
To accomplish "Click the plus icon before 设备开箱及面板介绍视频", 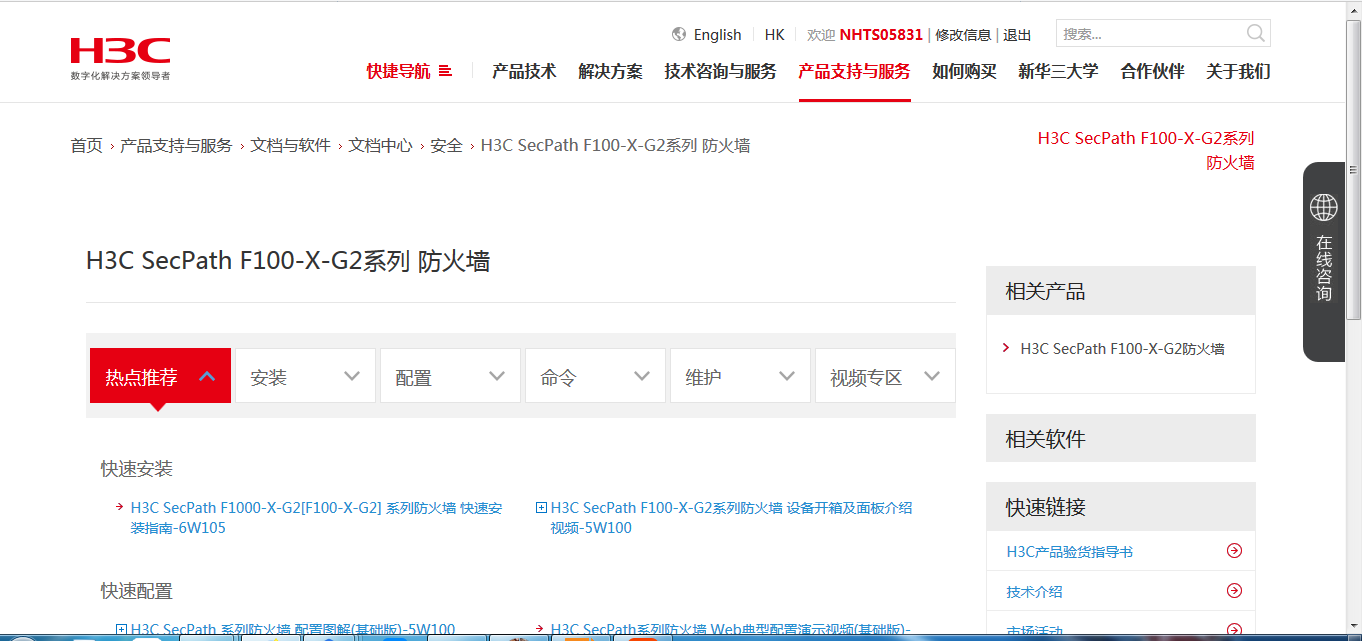I will 541,508.
